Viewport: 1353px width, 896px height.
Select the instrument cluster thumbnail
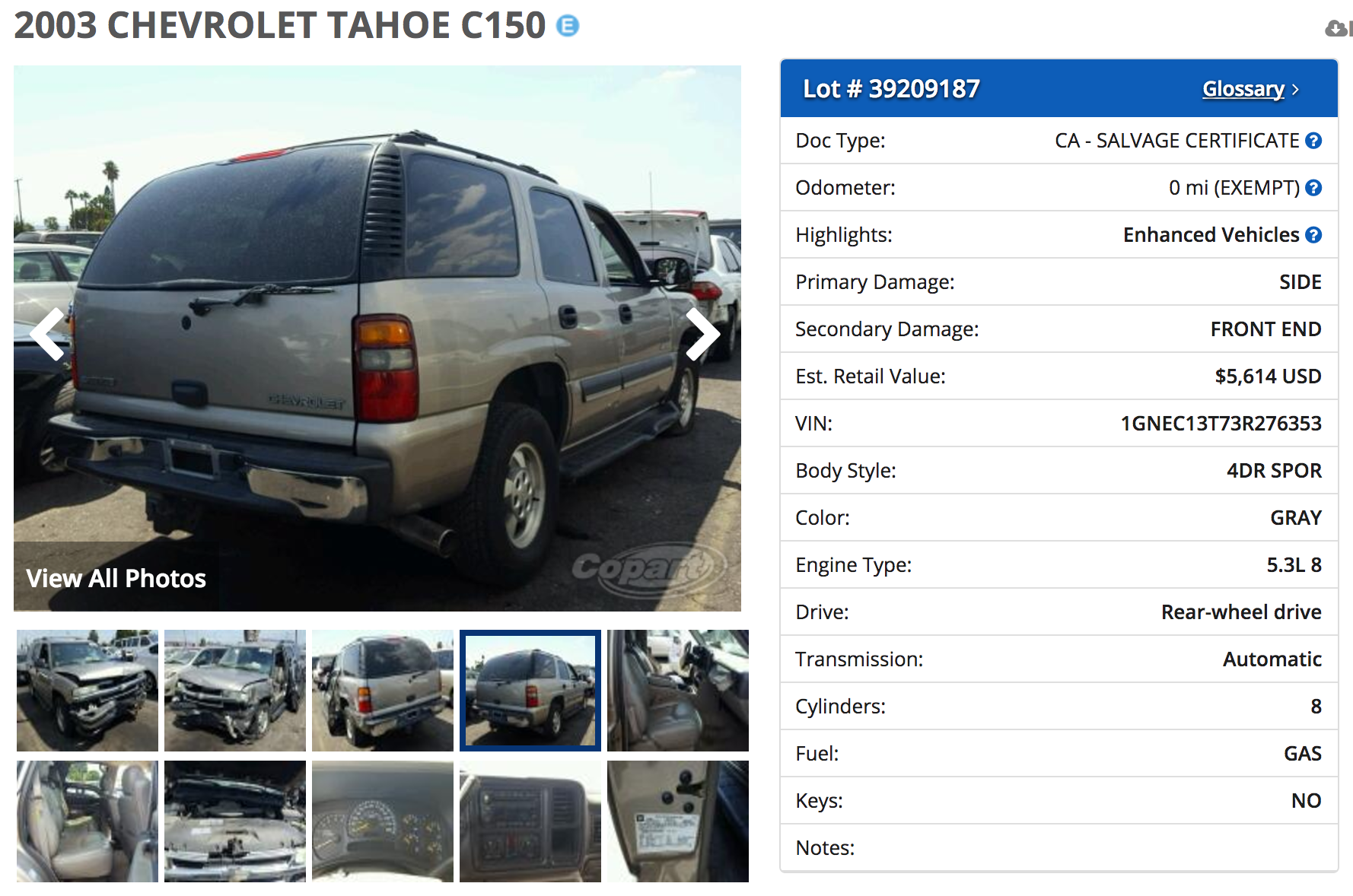pyautogui.click(x=383, y=821)
